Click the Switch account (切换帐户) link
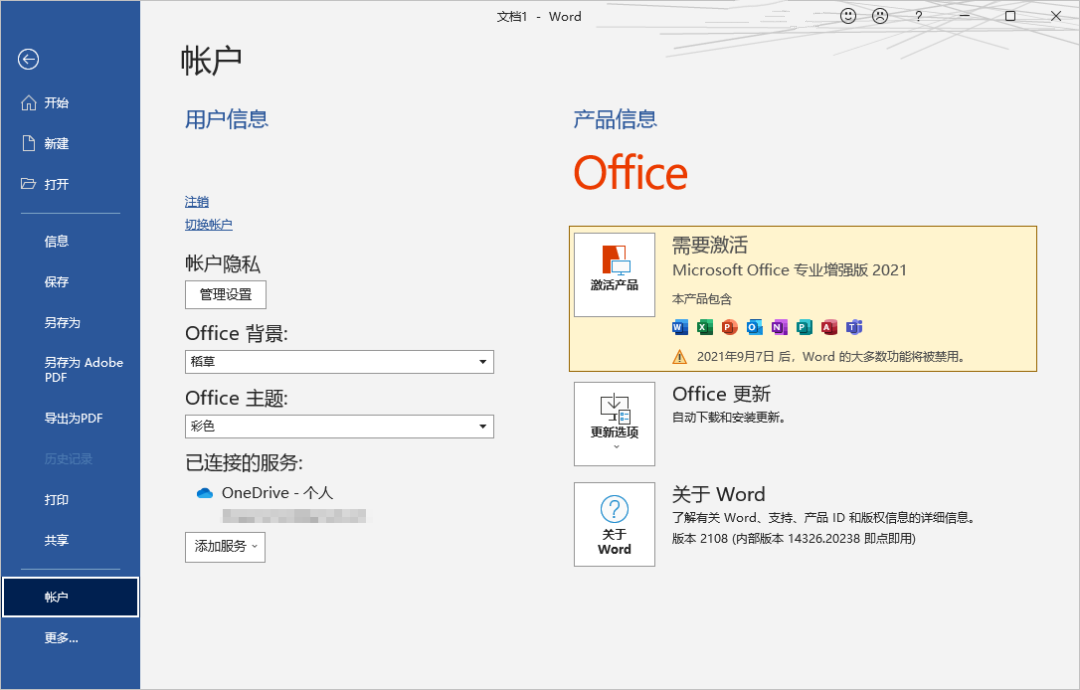This screenshot has height=690, width=1080. [x=209, y=224]
